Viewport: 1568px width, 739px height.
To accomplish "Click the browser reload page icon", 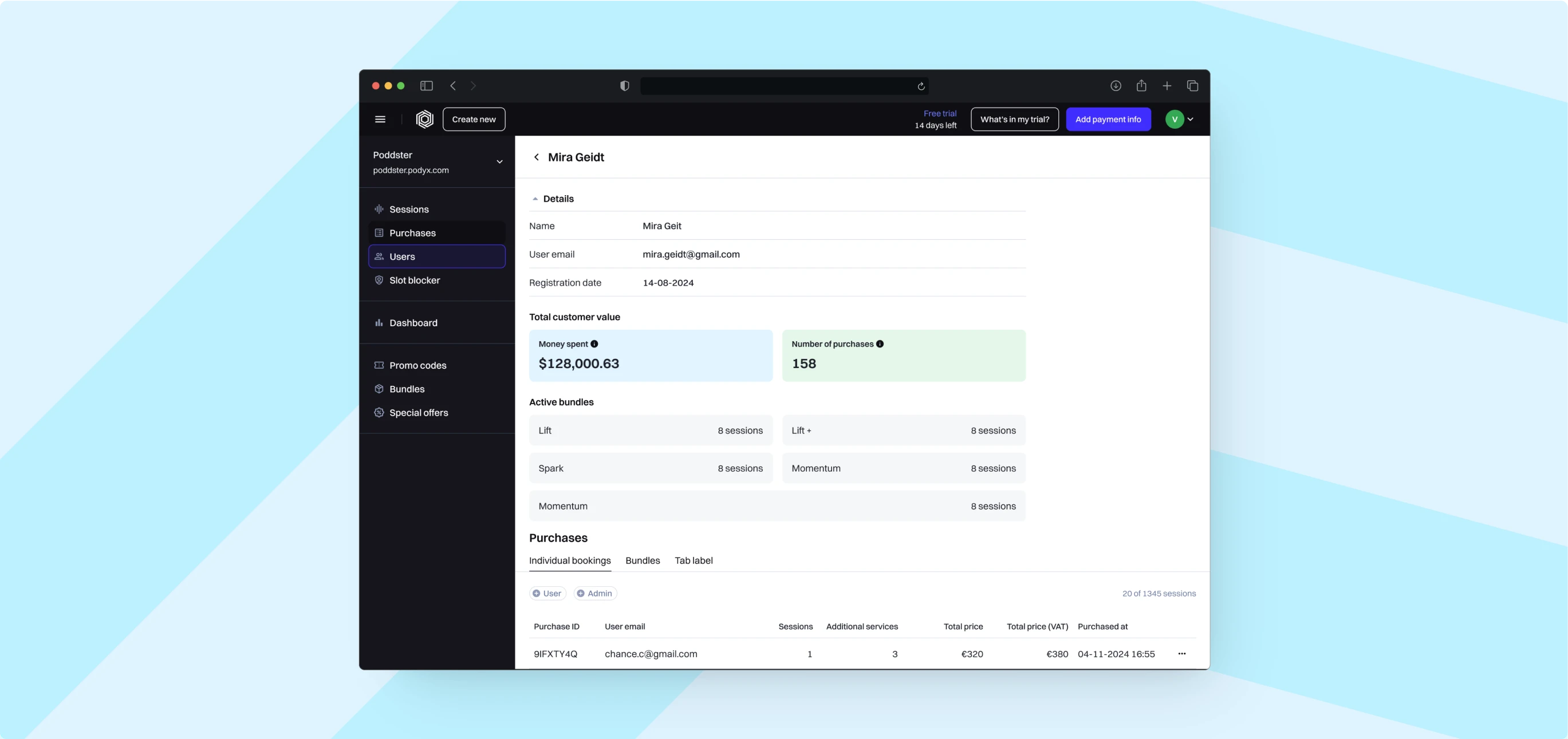I will [x=921, y=86].
